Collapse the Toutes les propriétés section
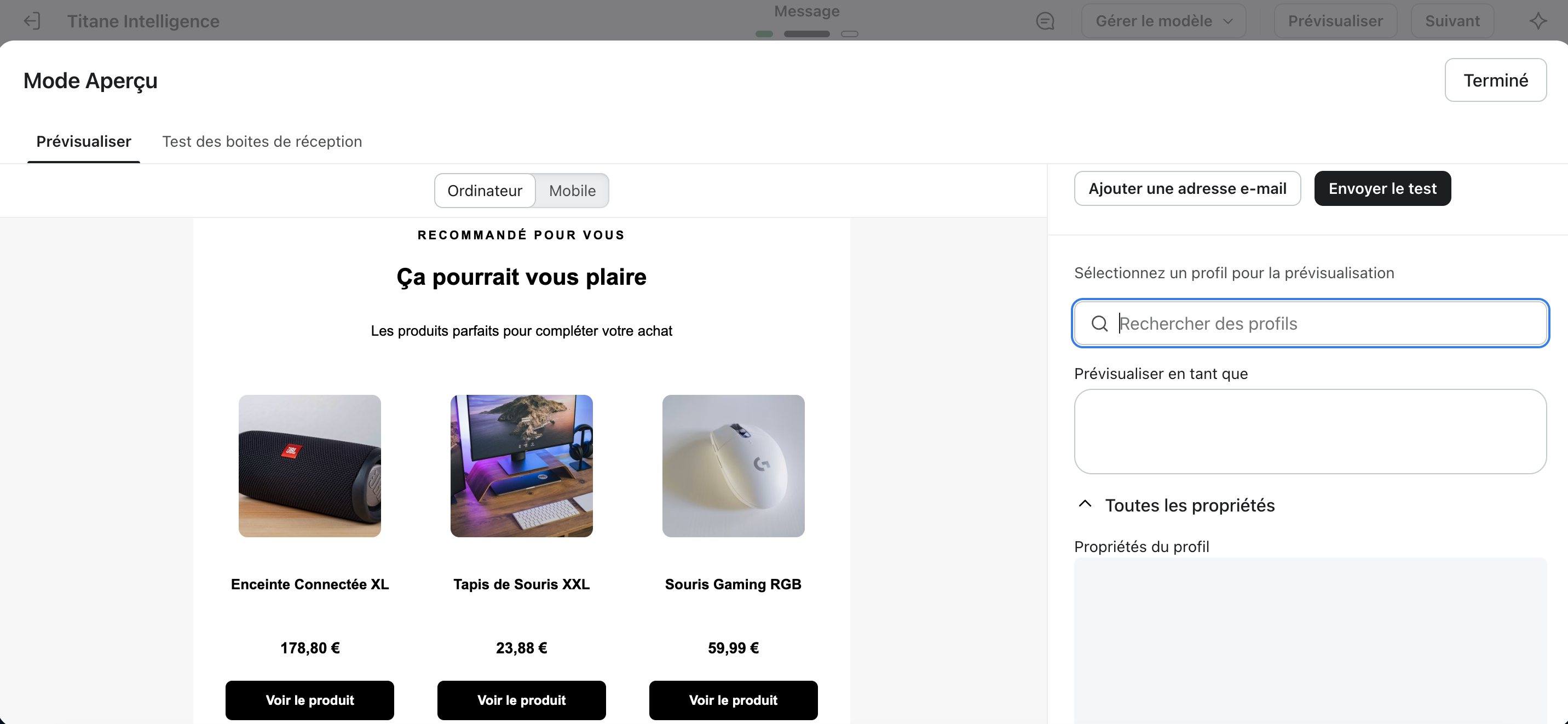Screen dimensions: 1568x724 [1085, 504]
